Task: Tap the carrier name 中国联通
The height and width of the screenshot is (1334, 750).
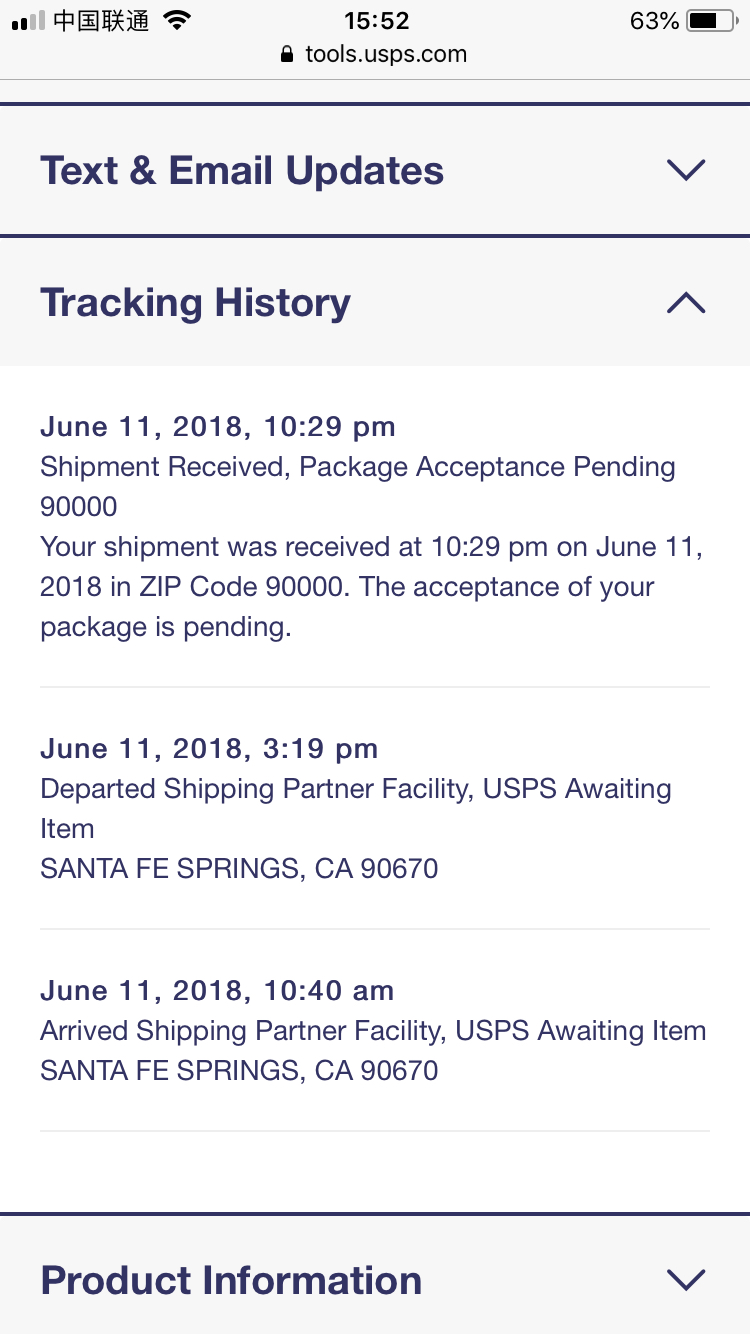Action: pos(101,21)
